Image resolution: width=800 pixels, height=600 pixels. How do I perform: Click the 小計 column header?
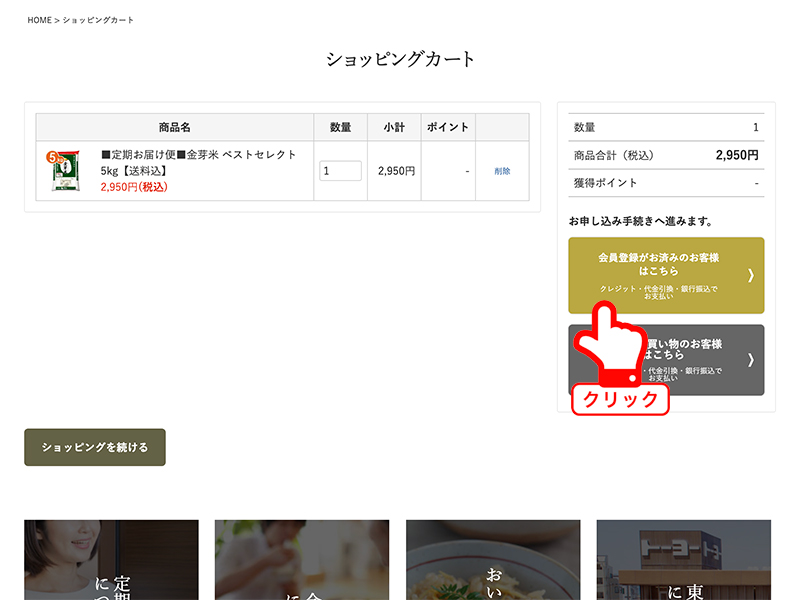click(394, 128)
